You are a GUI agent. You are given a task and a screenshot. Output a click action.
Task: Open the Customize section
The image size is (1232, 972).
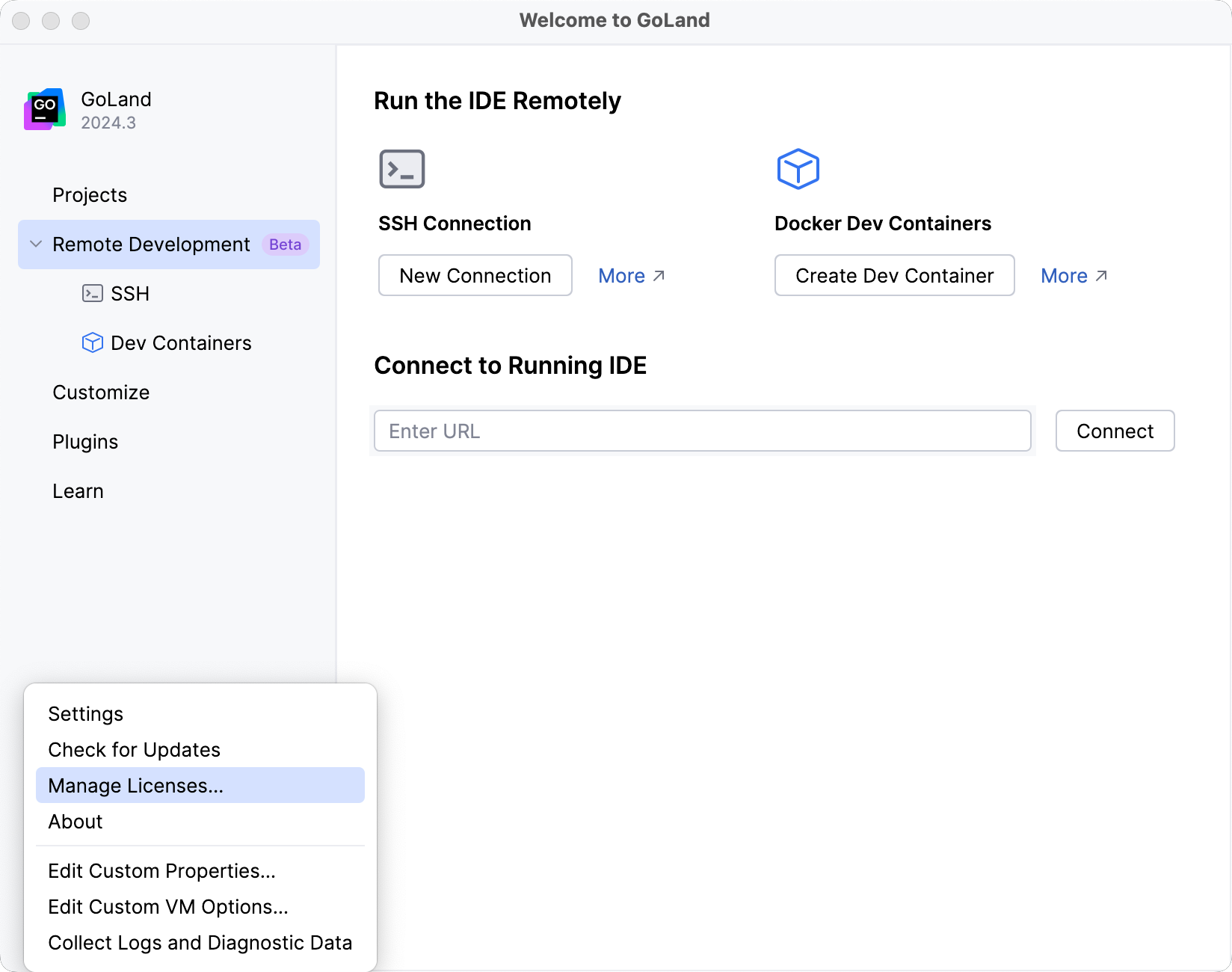101,392
